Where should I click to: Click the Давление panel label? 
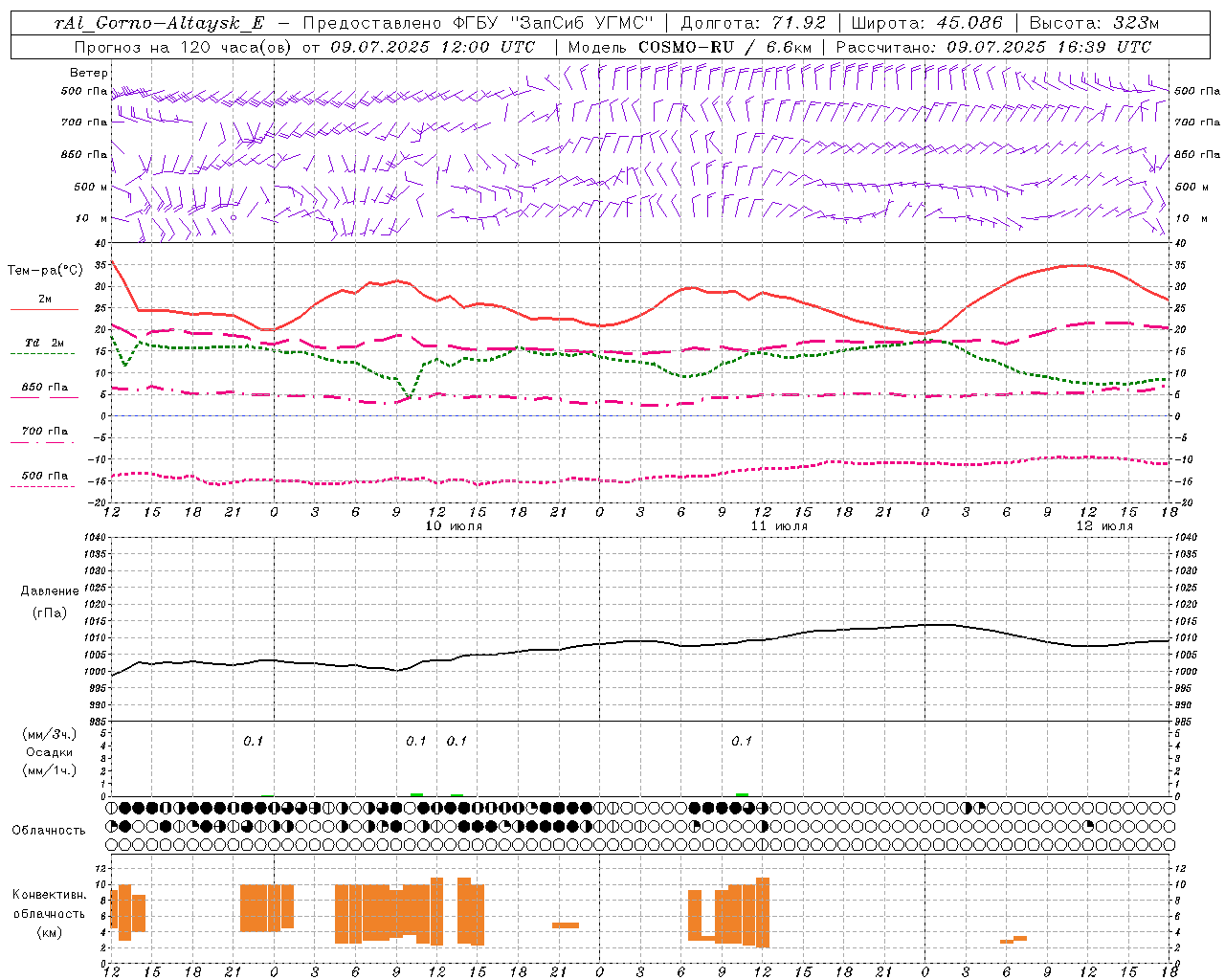click(x=50, y=591)
